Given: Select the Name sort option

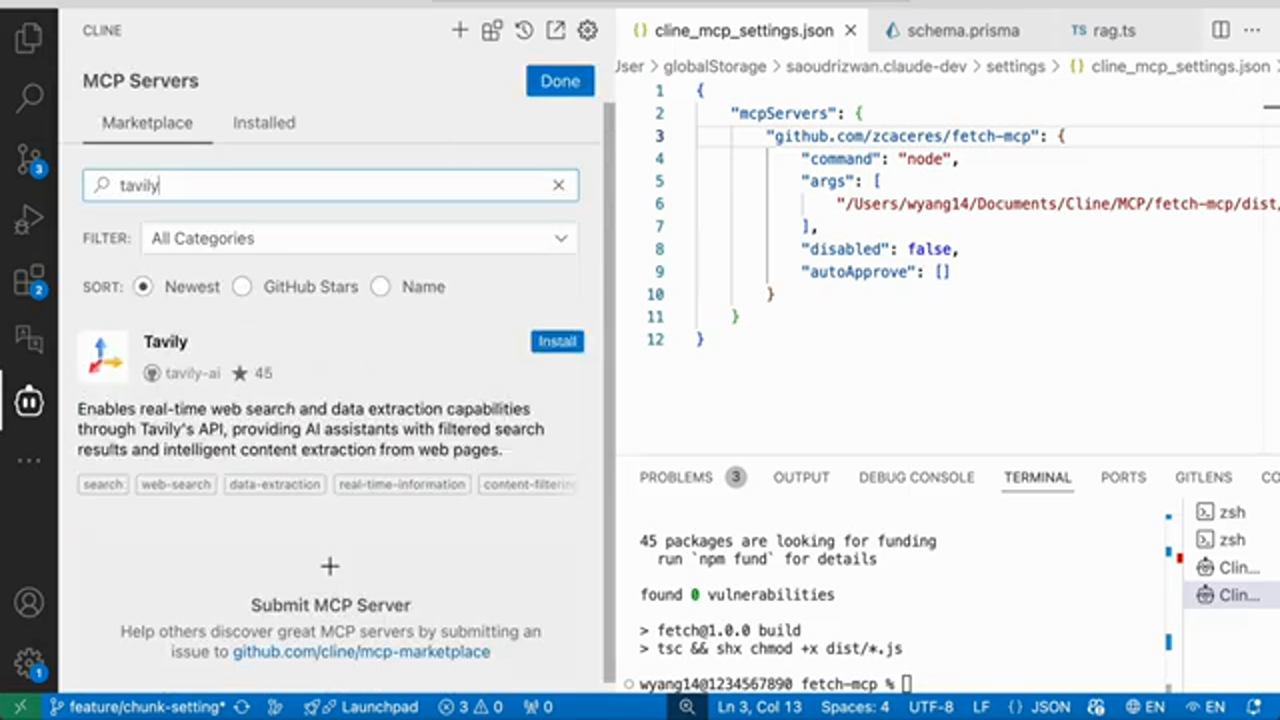Looking at the screenshot, I should (380, 287).
